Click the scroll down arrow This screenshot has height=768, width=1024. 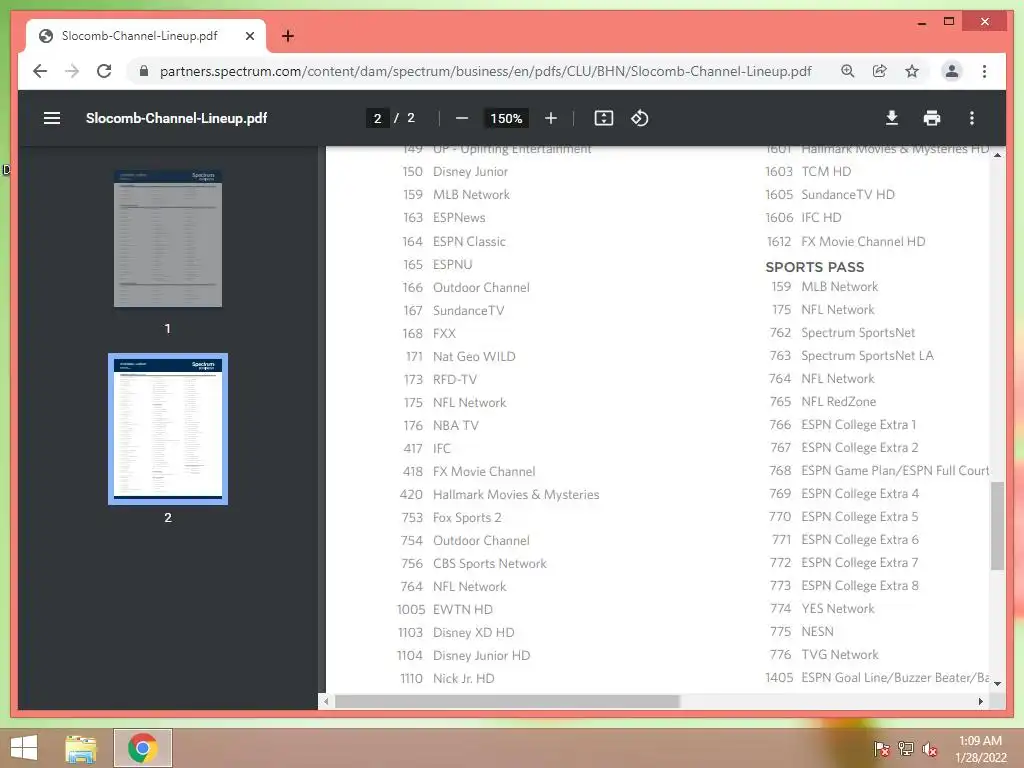[997, 684]
